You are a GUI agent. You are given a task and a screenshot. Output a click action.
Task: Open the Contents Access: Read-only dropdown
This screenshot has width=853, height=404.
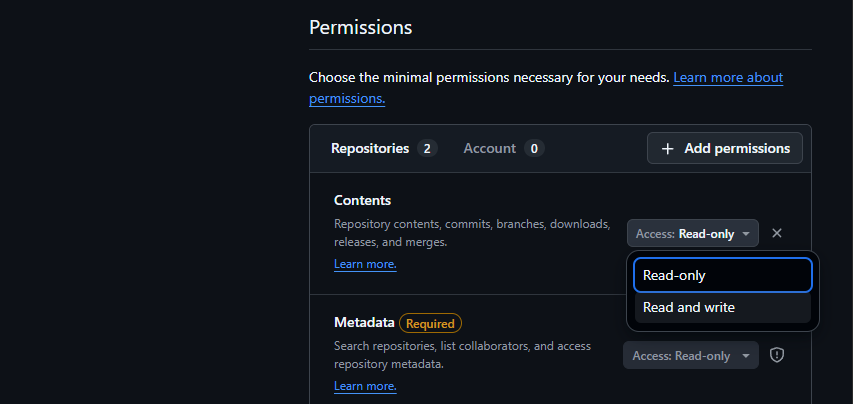click(693, 233)
